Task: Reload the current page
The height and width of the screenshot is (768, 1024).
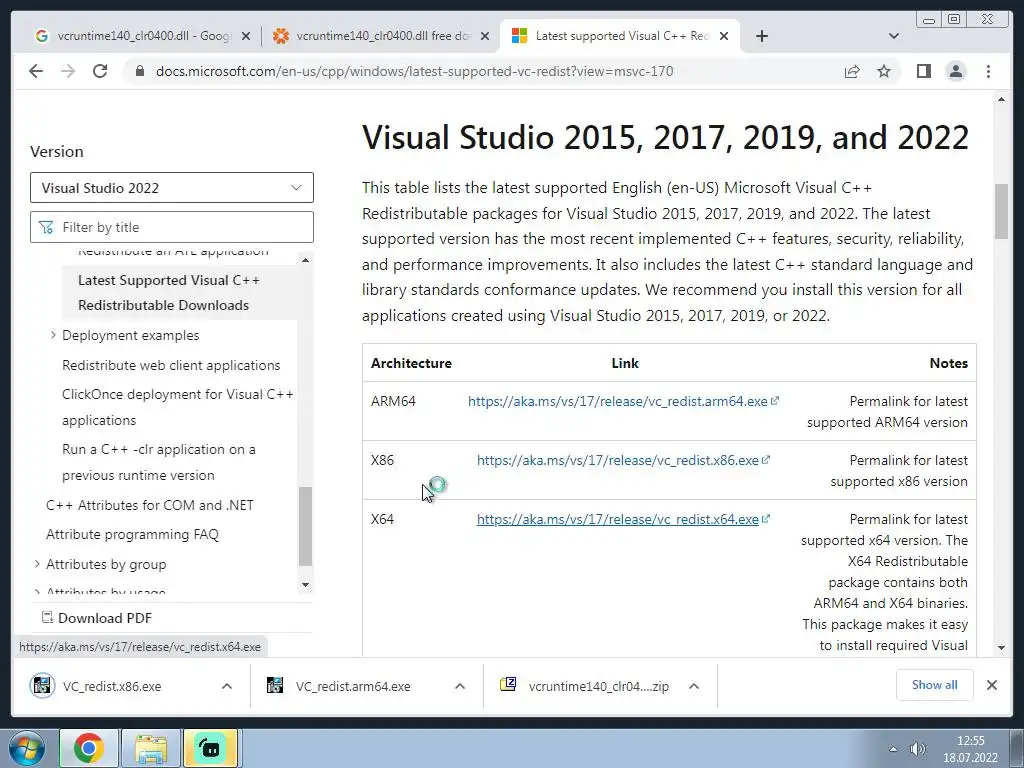Action: coord(100,71)
